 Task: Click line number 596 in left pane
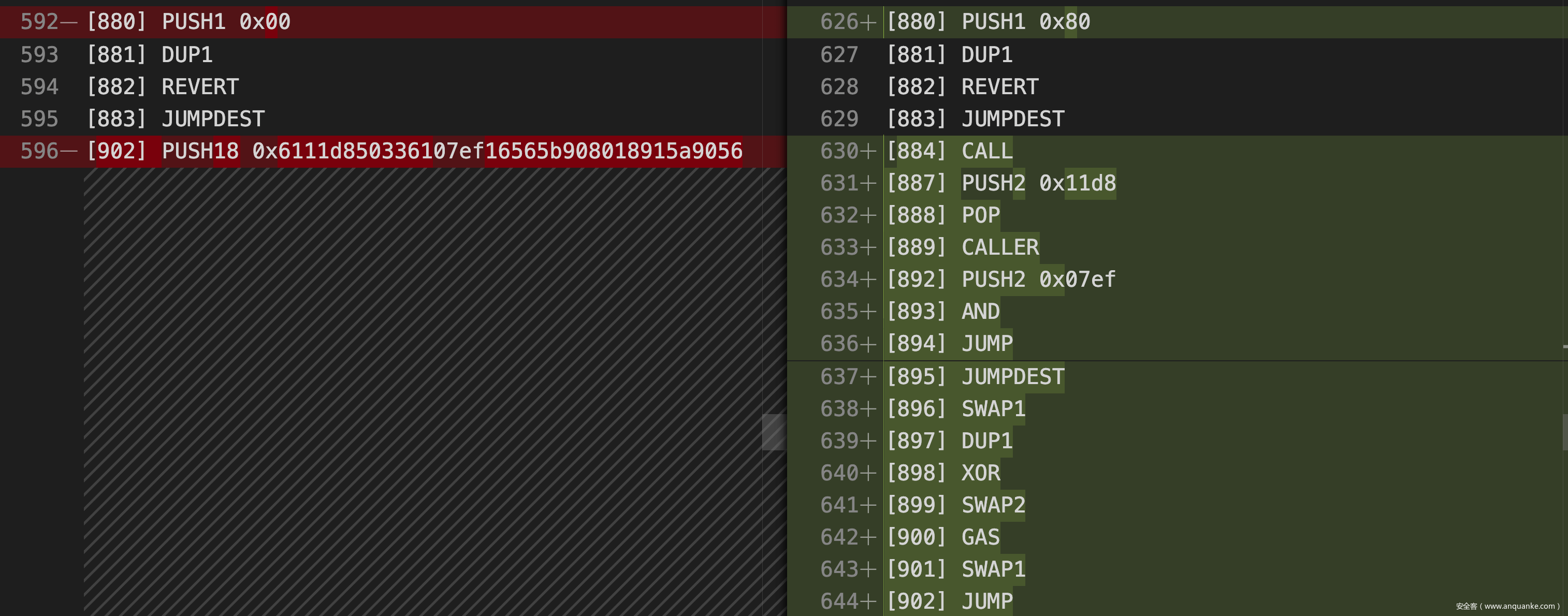coord(39,151)
